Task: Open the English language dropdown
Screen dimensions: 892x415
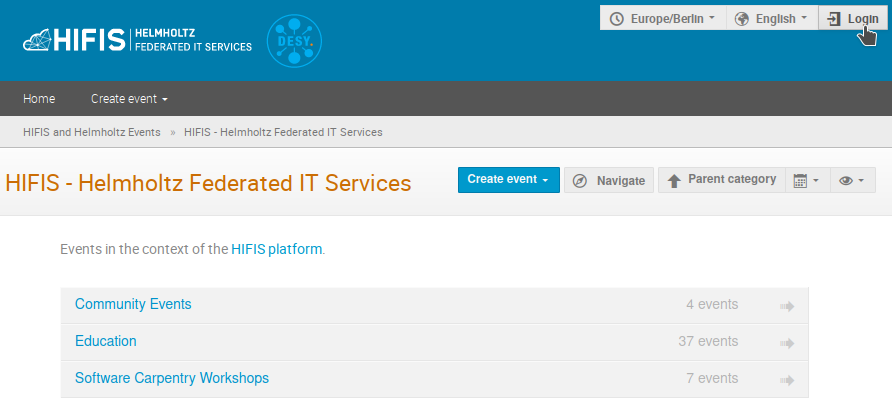Action: pos(772,18)
